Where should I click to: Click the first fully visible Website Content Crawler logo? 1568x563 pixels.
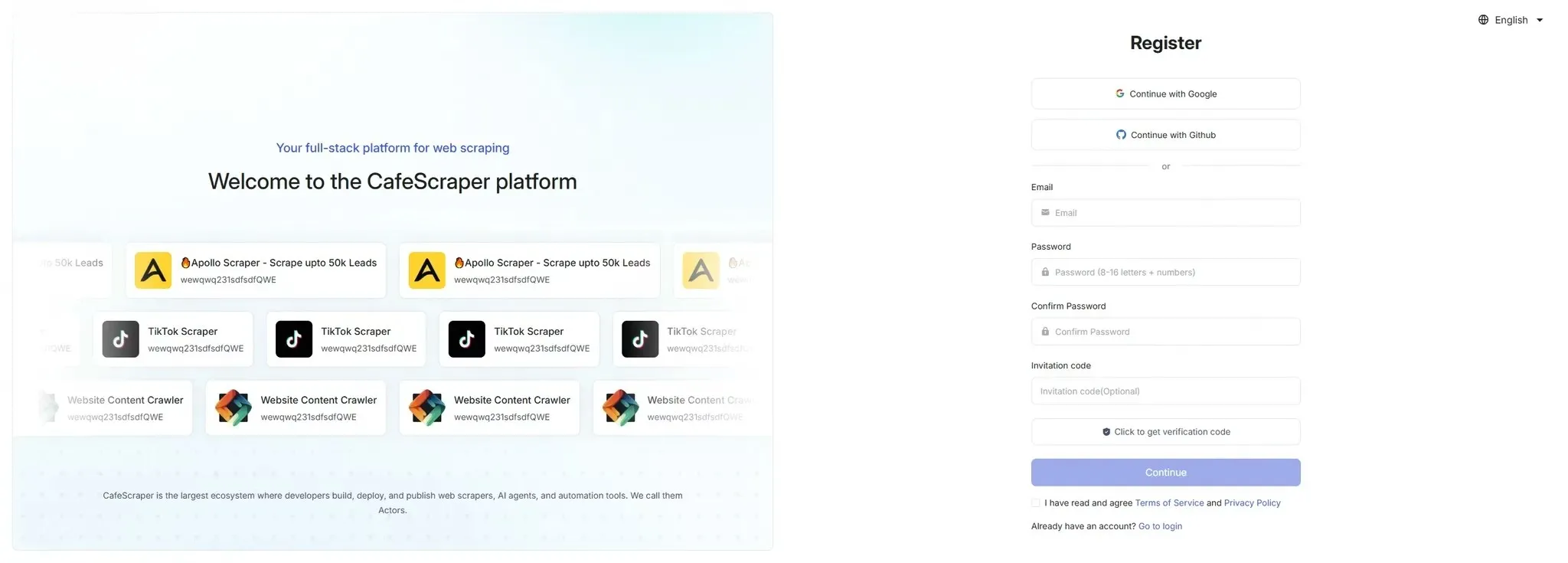(234, 408)
